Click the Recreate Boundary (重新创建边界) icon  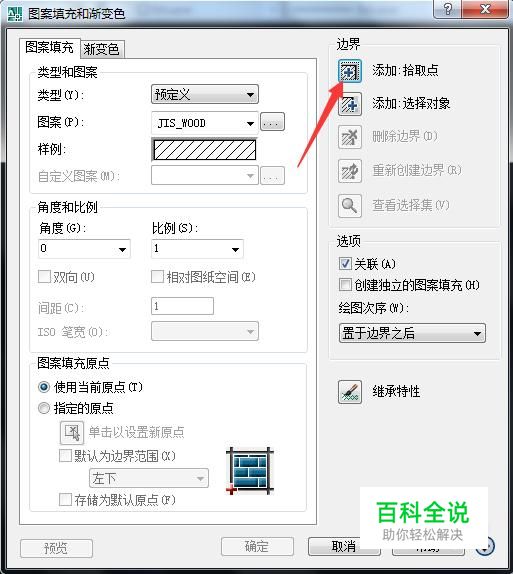pos(350,171)
